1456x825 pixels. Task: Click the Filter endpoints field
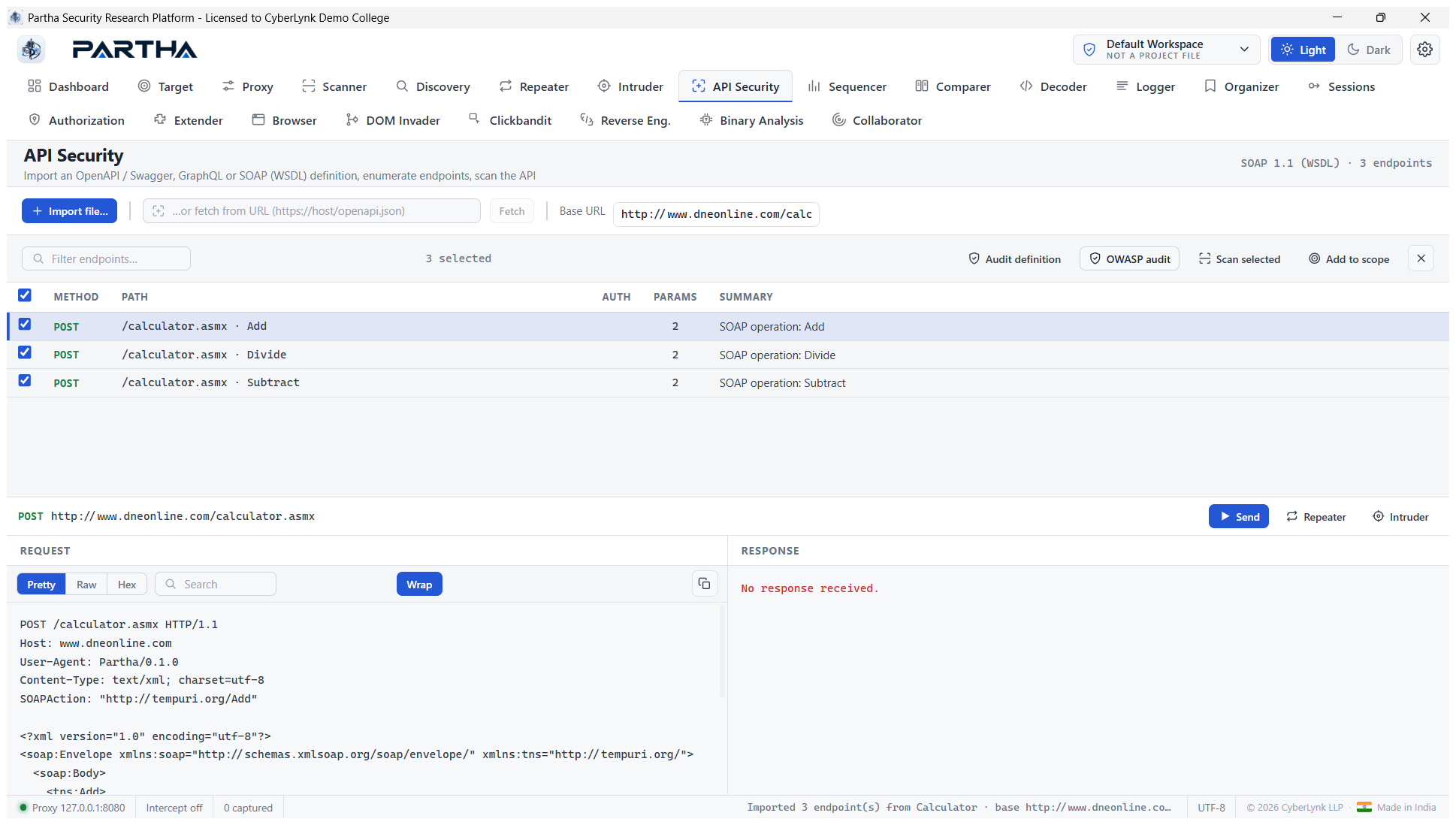(106, 258)
